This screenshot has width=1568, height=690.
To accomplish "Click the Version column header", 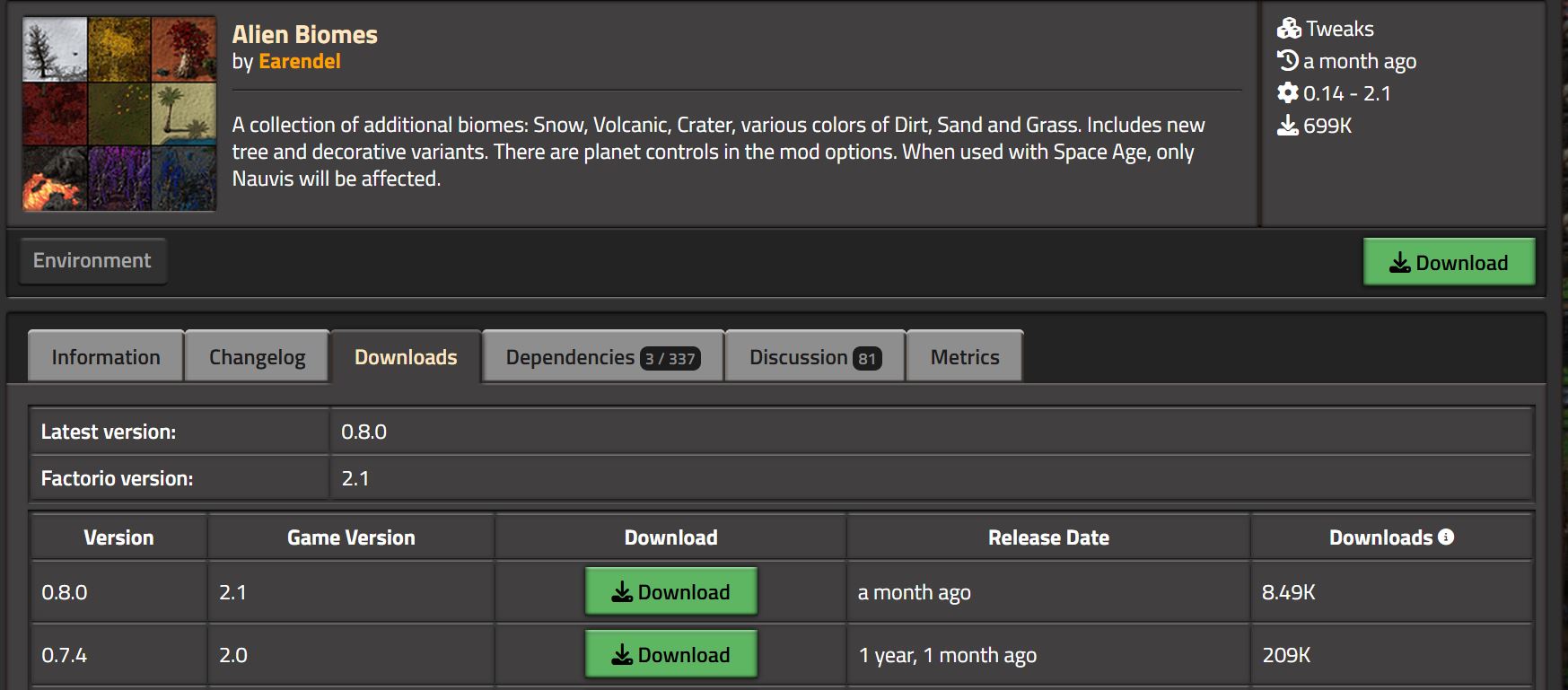I will (x=118, y=537).
